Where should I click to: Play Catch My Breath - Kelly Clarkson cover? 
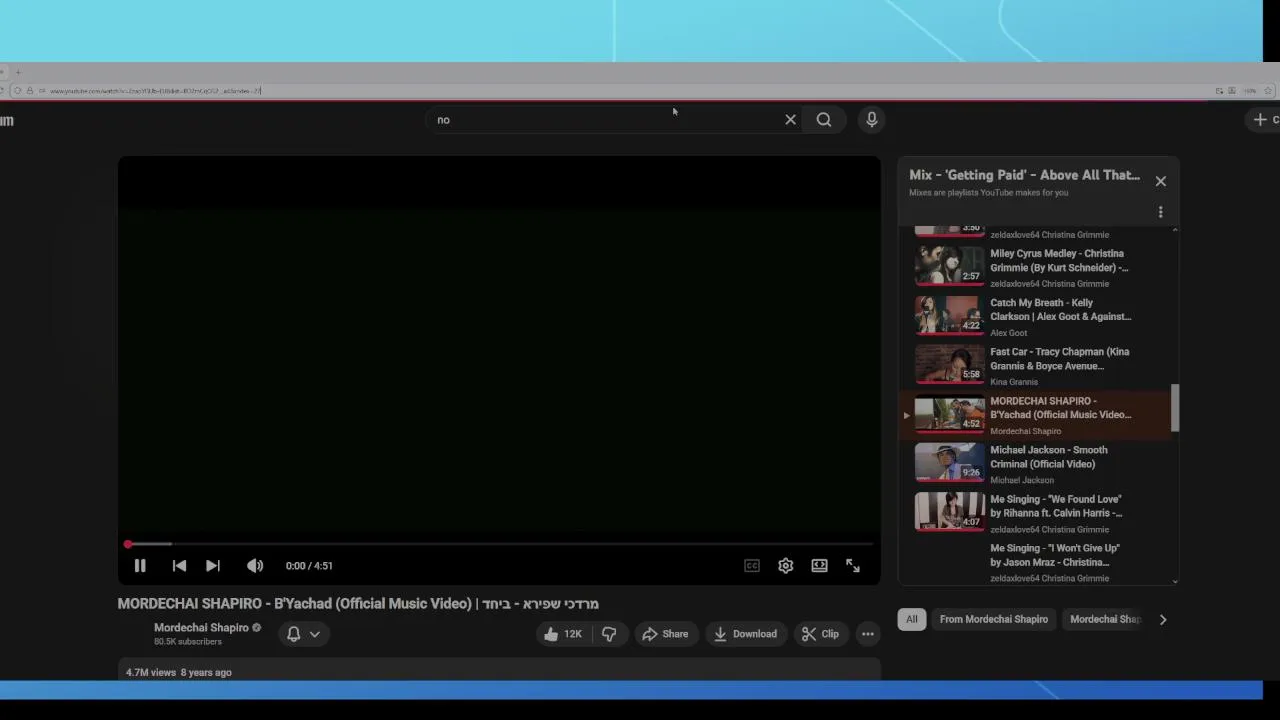(1060, 310)
